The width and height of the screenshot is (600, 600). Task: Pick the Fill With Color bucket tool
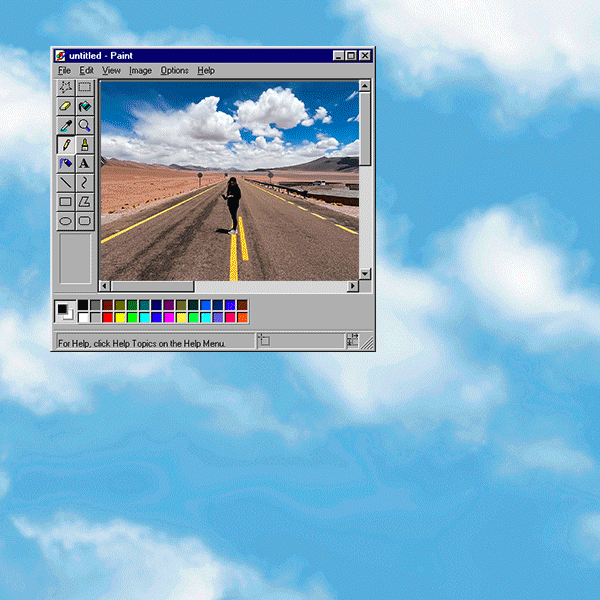coord(85,106)
